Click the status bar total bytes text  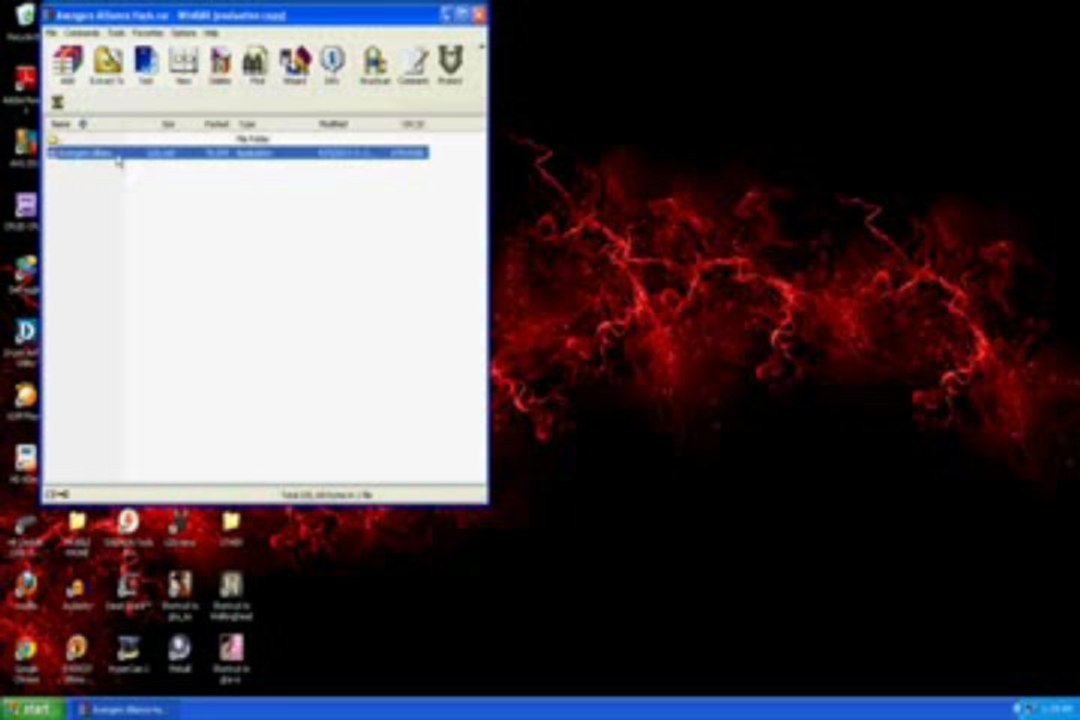point(326,495)
